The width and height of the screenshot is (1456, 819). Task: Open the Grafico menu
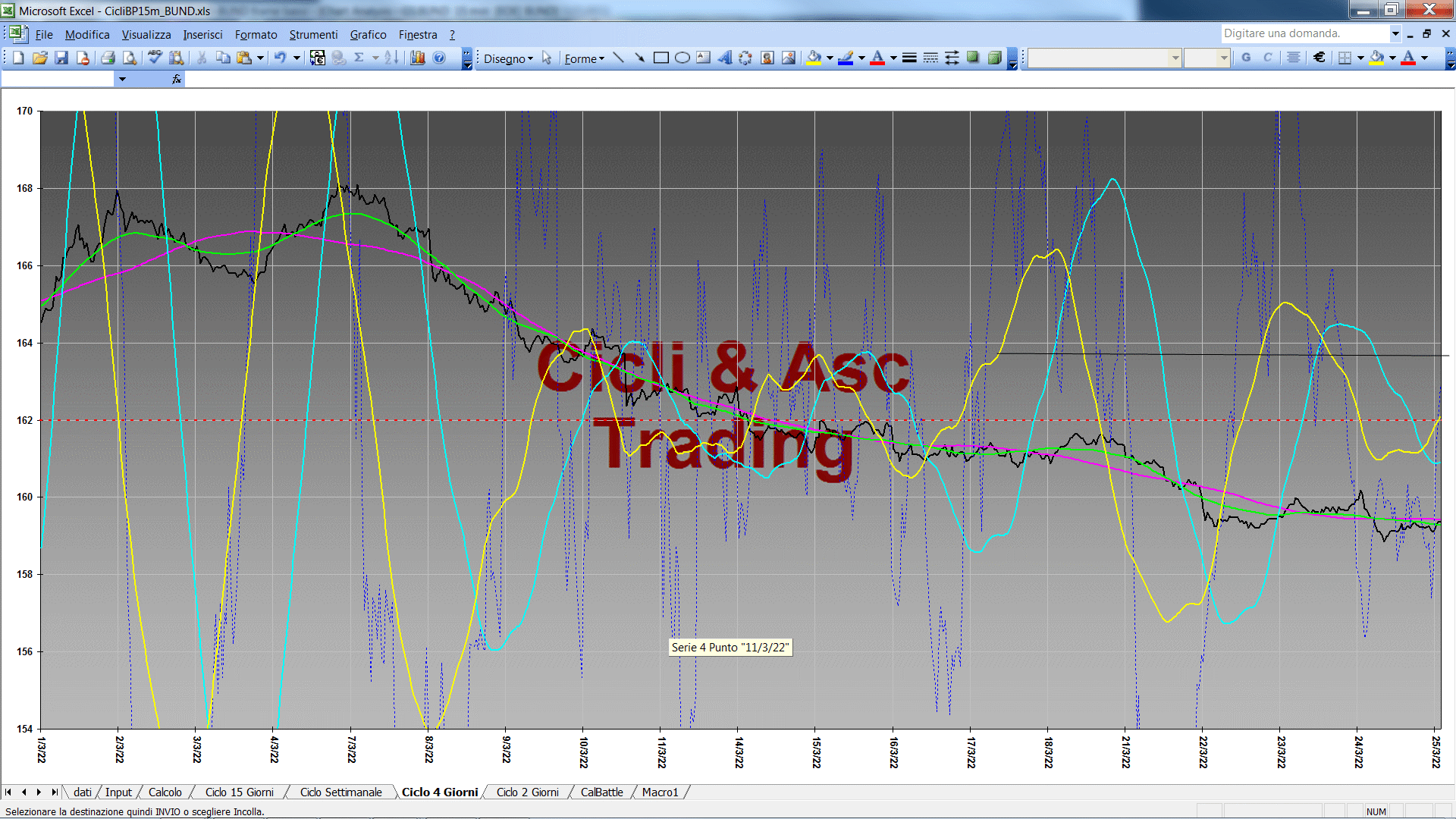point(368,35)
